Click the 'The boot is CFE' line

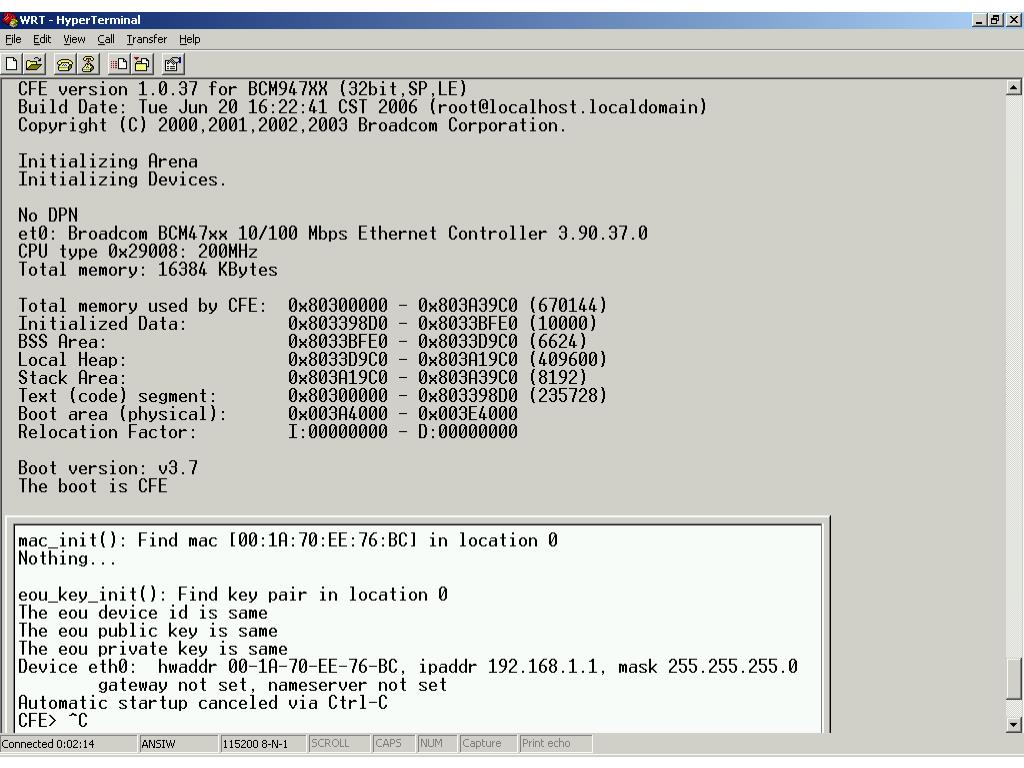[92, 487]
